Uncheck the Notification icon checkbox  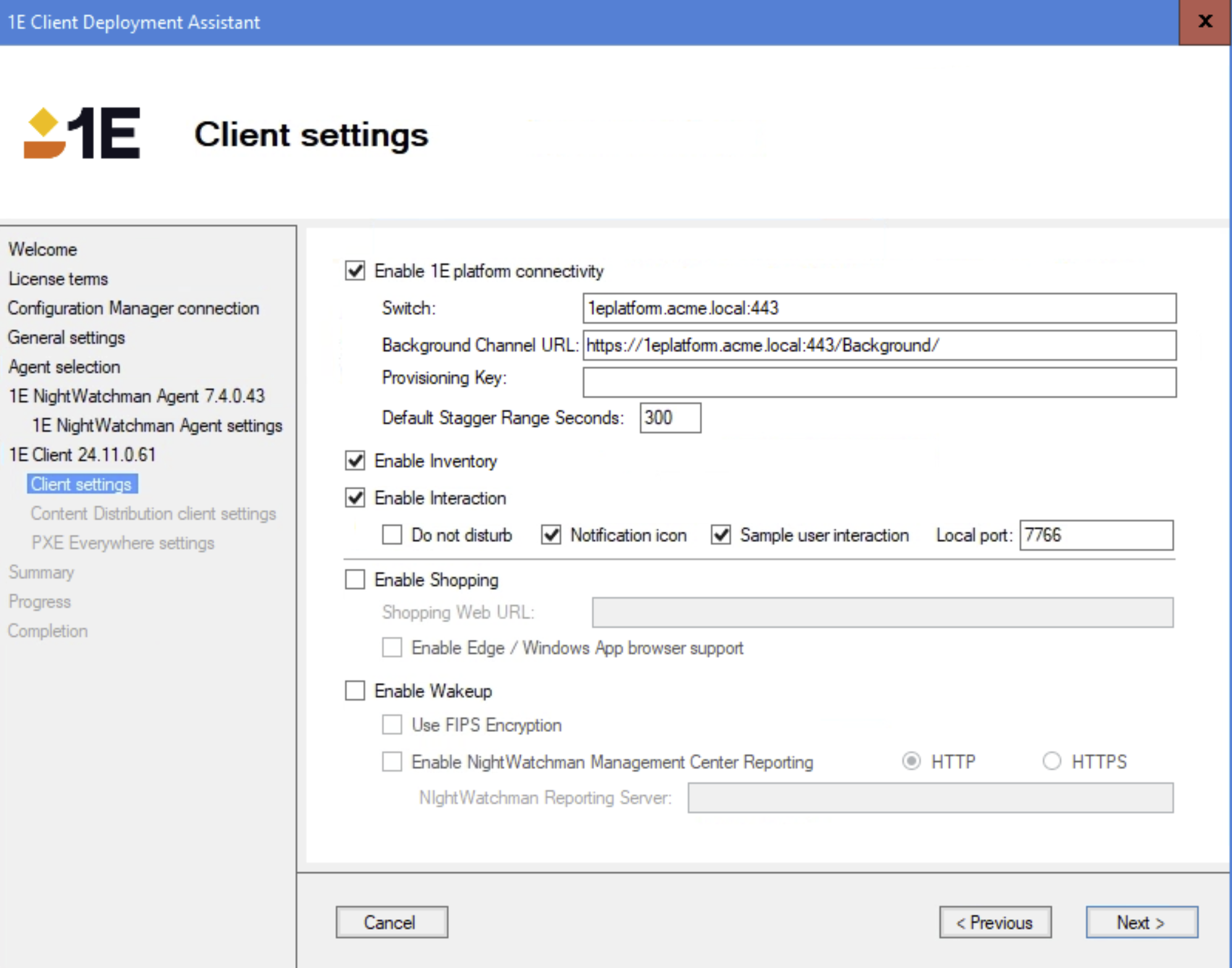pos(551,535)
